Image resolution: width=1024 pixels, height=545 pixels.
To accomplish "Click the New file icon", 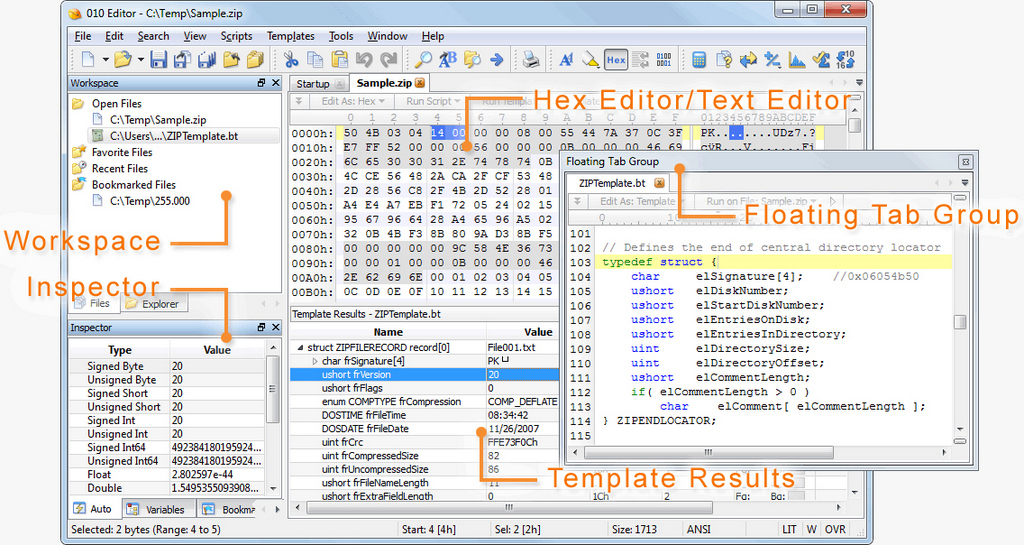I will [88, 60].
